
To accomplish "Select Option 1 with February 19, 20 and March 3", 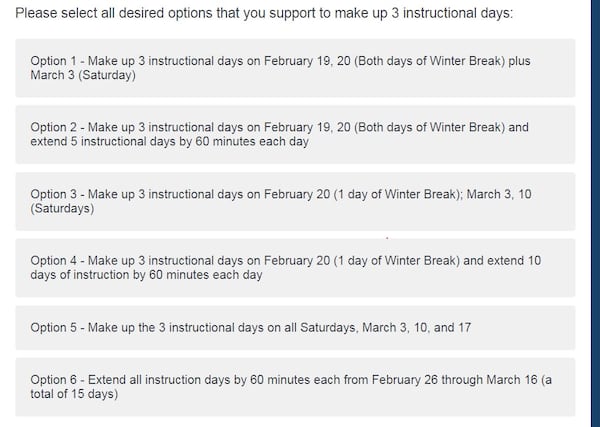I will 295,68.
